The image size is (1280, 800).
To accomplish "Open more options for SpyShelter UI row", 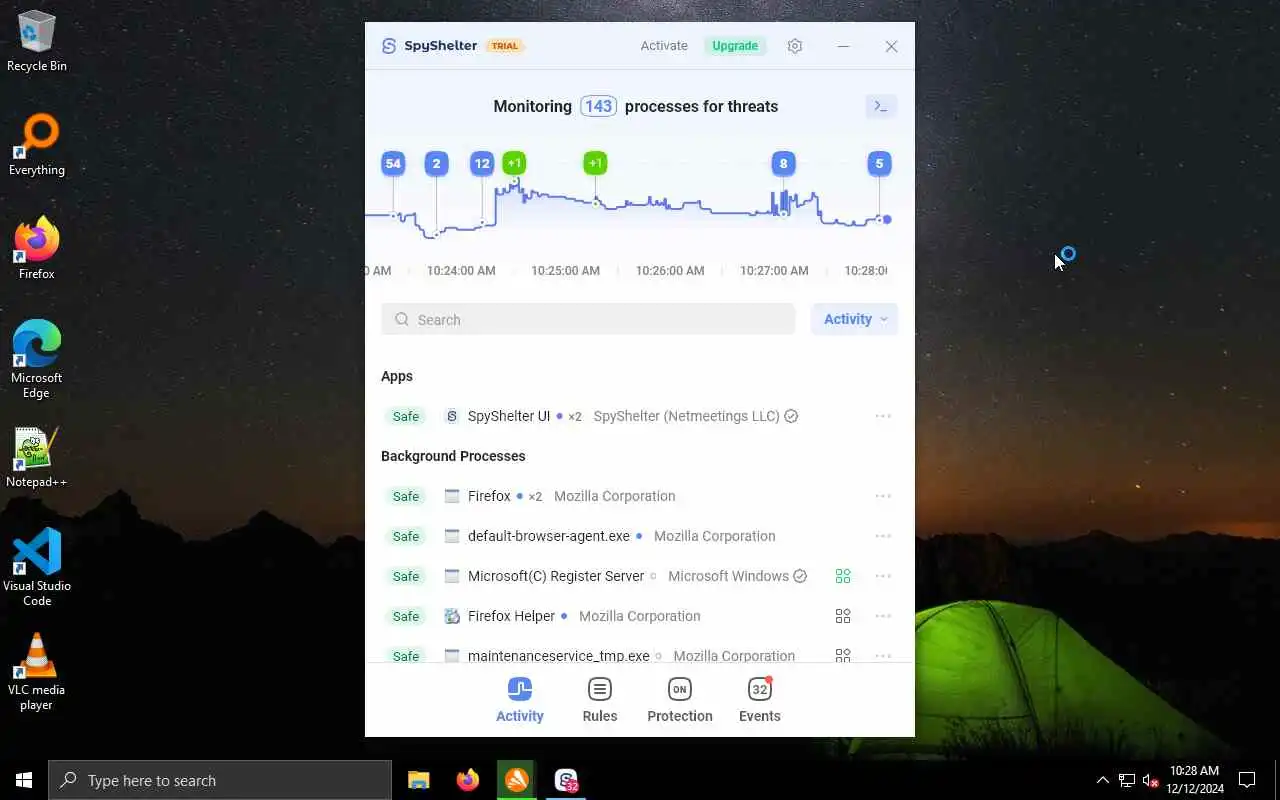I will point(883,416).
